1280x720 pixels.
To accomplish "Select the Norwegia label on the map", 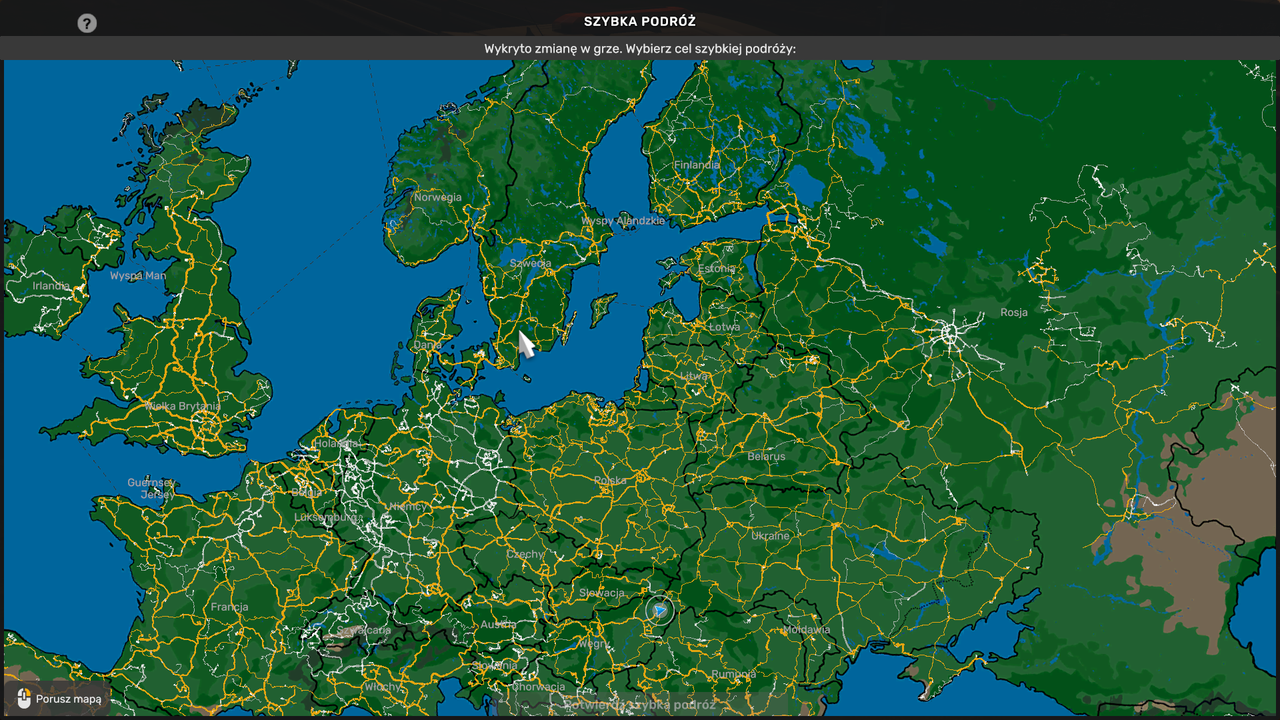I will tap(438, 197).
